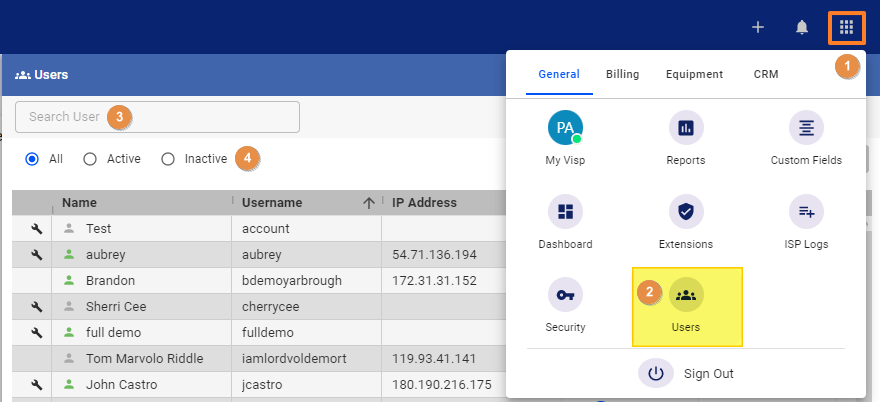The image size is (880, 402).
Task: Click the IP address 119.93.41.141
Action: (434, 358)
